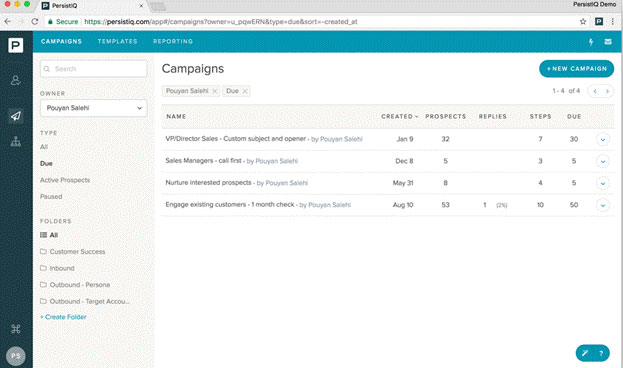Expand options for Engage existing customers campaign
The width and height of the screenshot is (623, 368).
pyautogui.click(x=602, y=205)
